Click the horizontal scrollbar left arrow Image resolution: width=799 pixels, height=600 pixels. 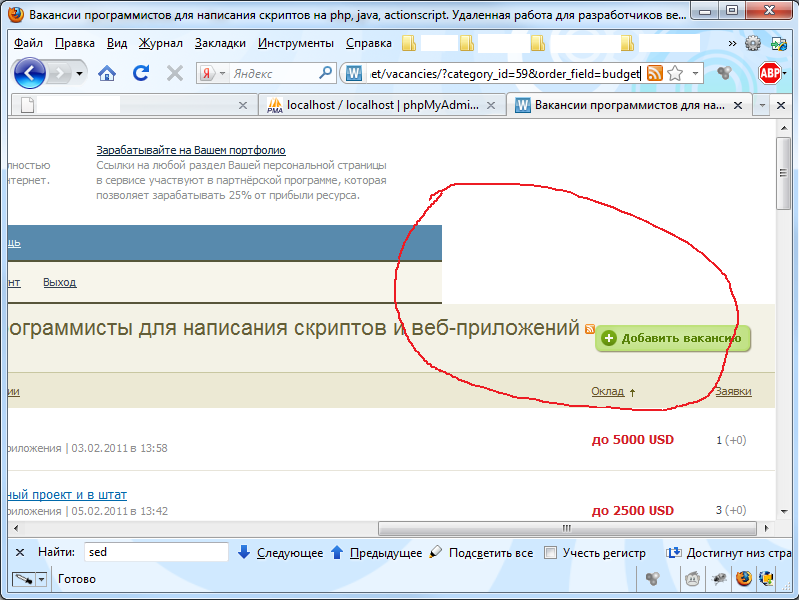pos(16,528)
